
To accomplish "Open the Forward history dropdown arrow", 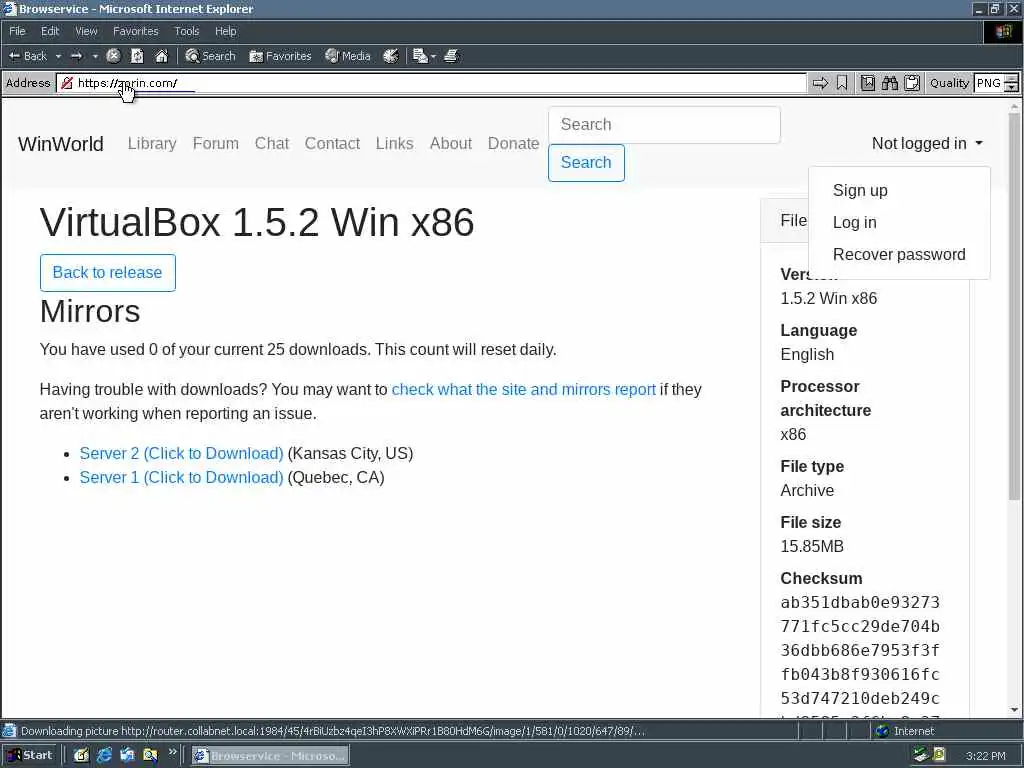I will 95,56.
